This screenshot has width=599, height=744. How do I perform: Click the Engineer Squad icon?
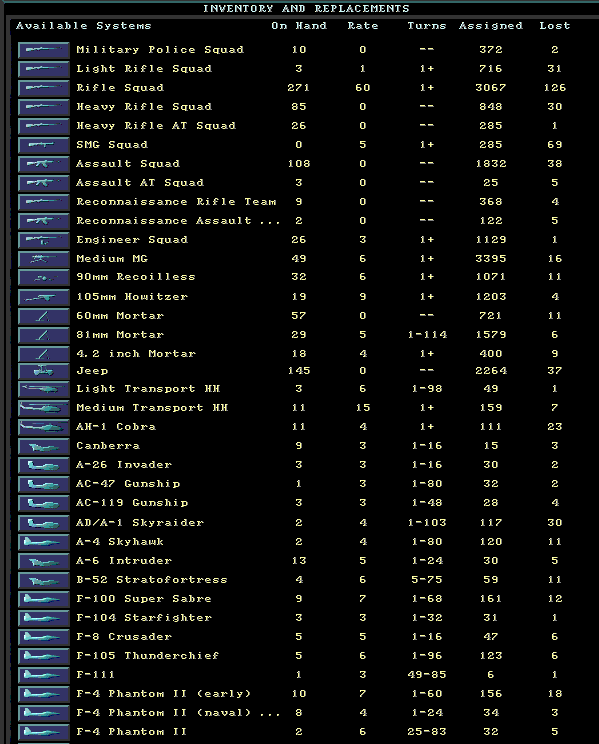(44, 240)
